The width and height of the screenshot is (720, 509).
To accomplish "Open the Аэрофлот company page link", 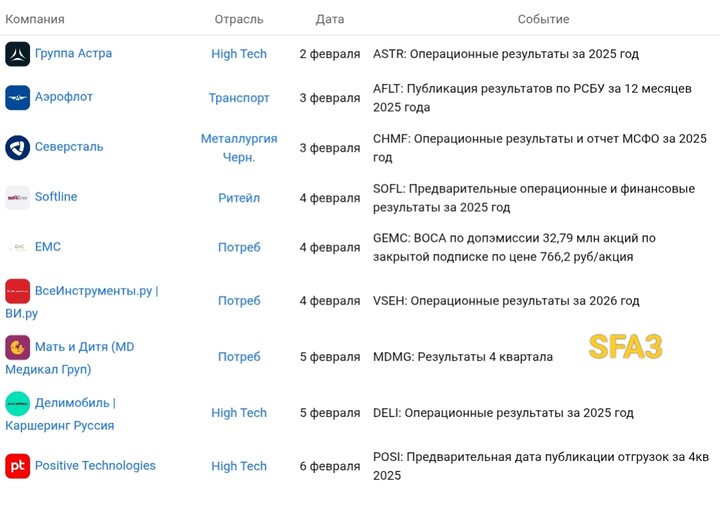I will coord(64,98).
